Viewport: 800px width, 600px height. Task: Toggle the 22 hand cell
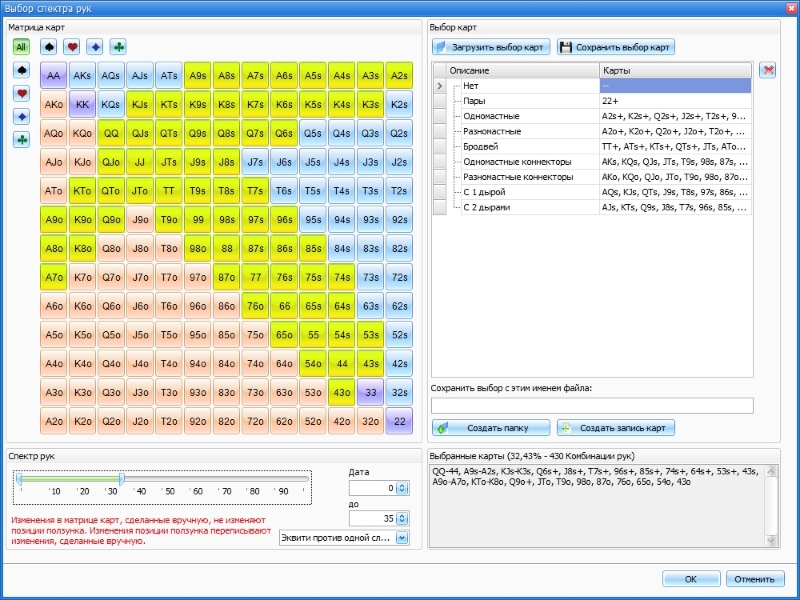pos(399,421)
